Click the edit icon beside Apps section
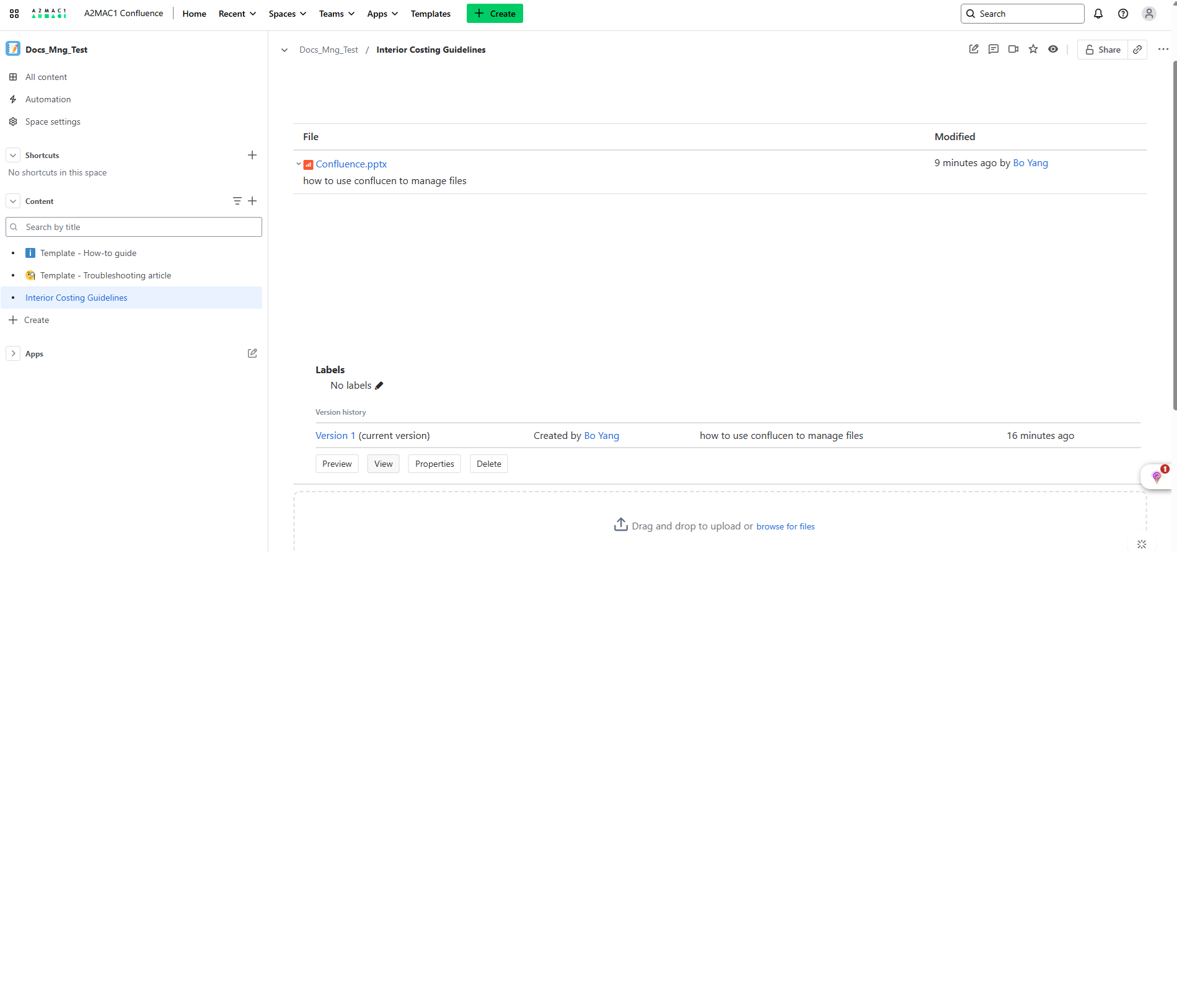This screenshot has height=1008, width=1177. click(252, 353)
